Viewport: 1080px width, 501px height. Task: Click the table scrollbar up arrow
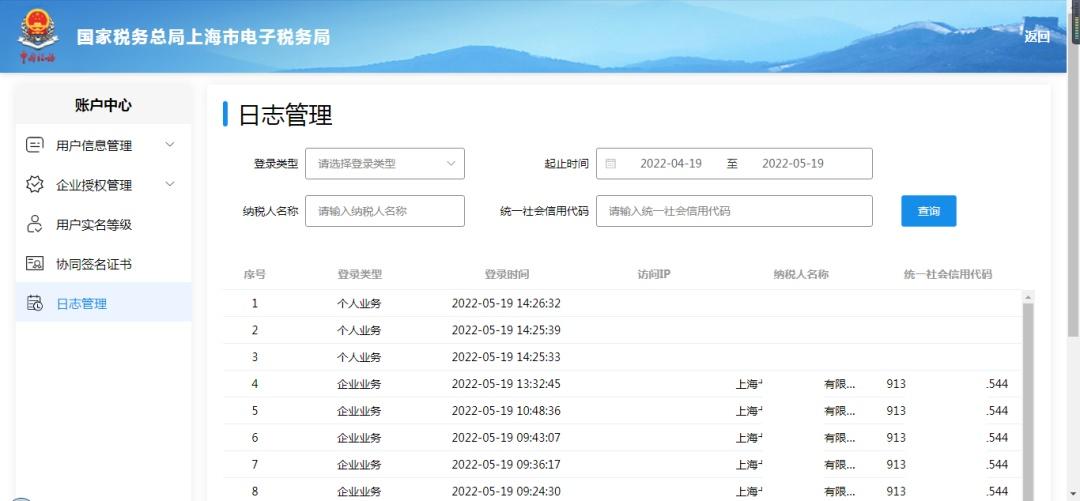(1028, 297)
